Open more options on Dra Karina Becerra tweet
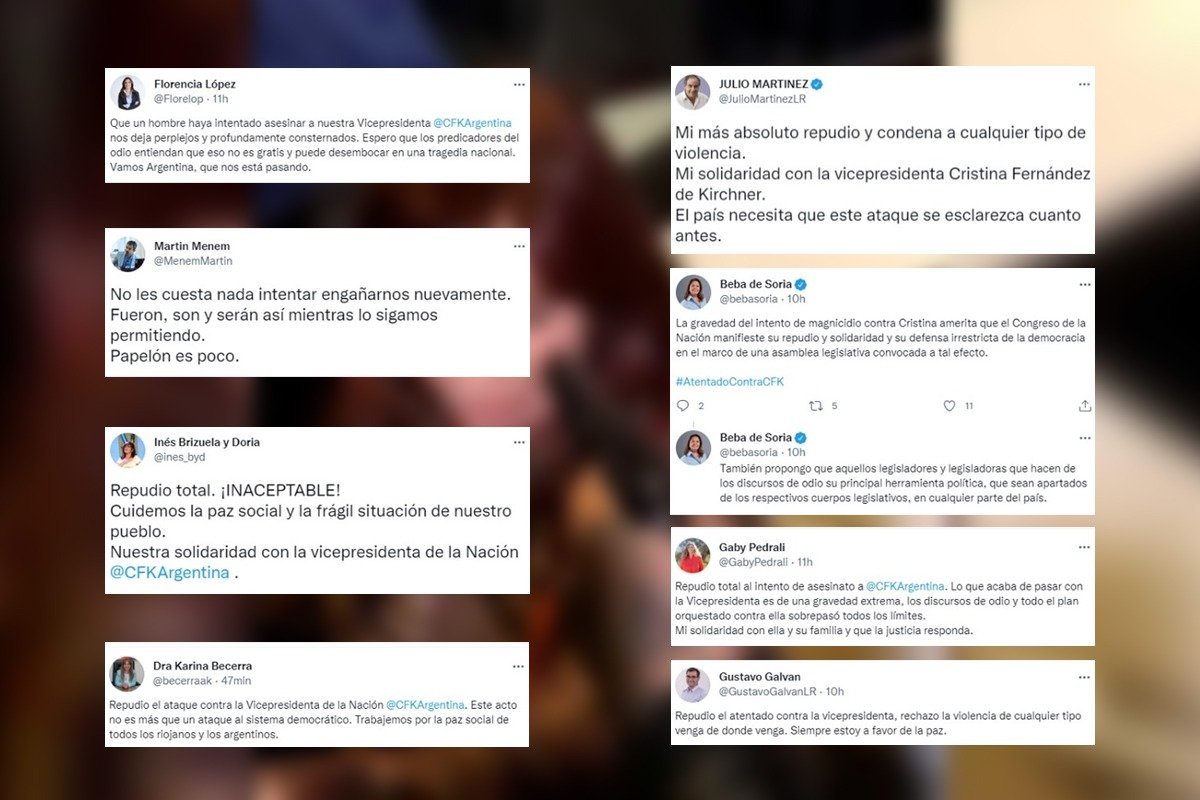This screenshot has height=800, width=1200. [519, 666]
